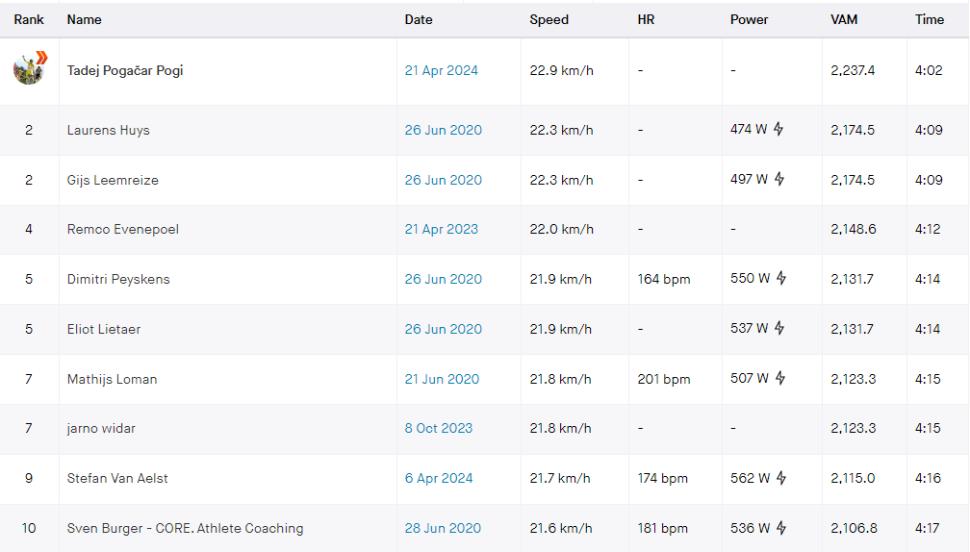This screenshot has height=552, width=970.
Task: Select the name Dimitri Peyskens
Action: pyautogui.click(x=118, y=279)
